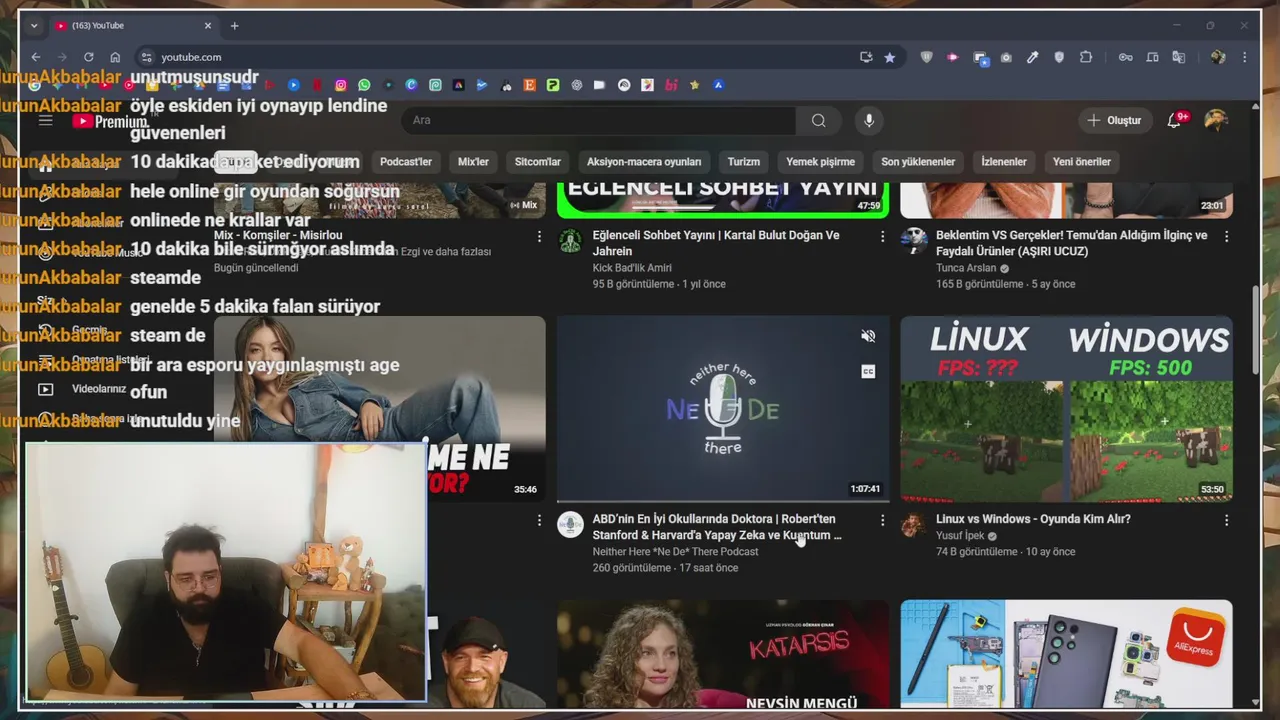Open the AliExpress phone teardown thumbnail
The width and height of the screenshot is (1280, 720).
point(1066,654)
